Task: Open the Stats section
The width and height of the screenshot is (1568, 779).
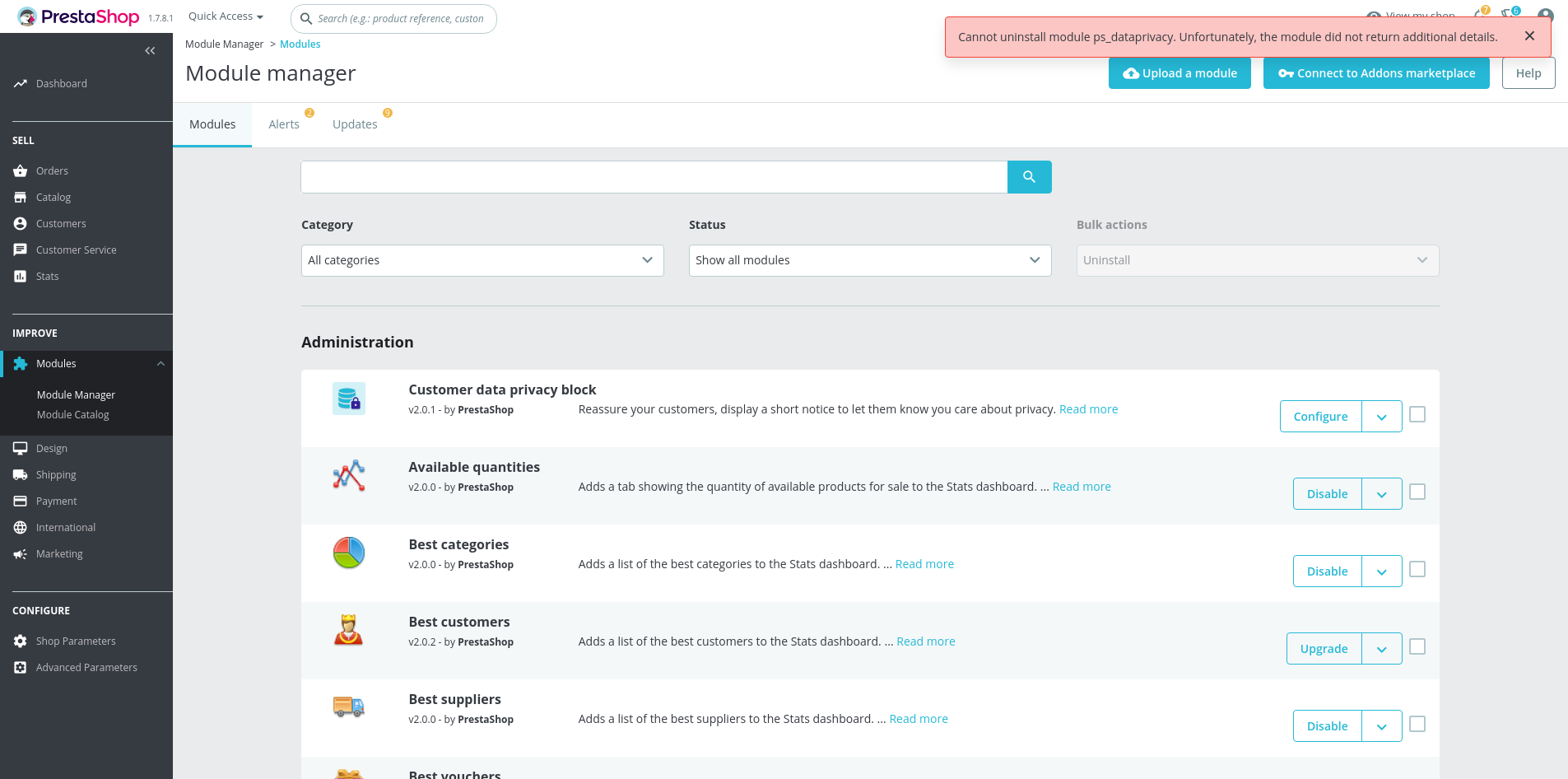Action: click(47, 276)
